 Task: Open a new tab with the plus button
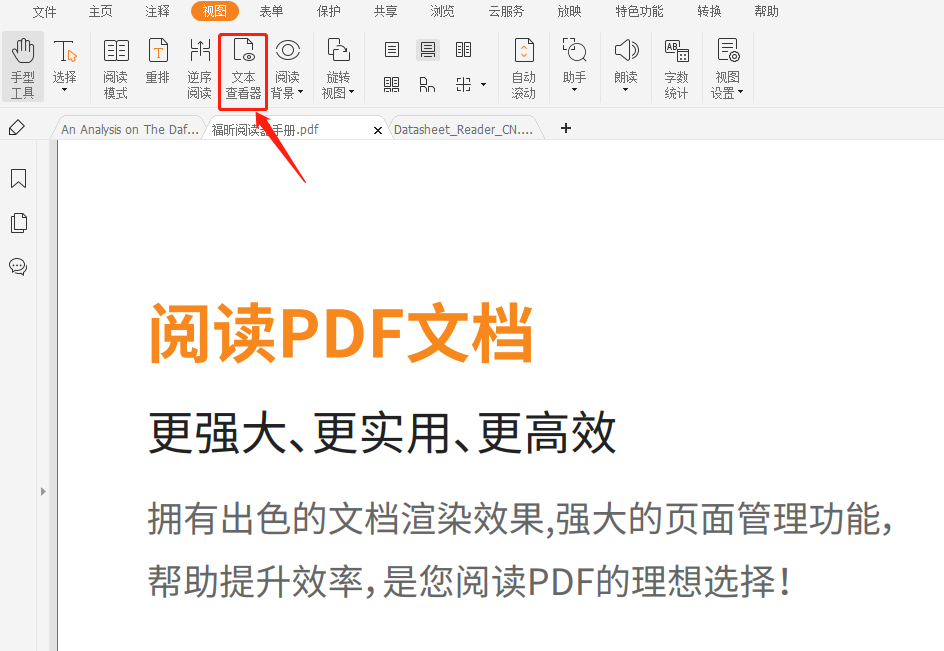tap(566, 128)
